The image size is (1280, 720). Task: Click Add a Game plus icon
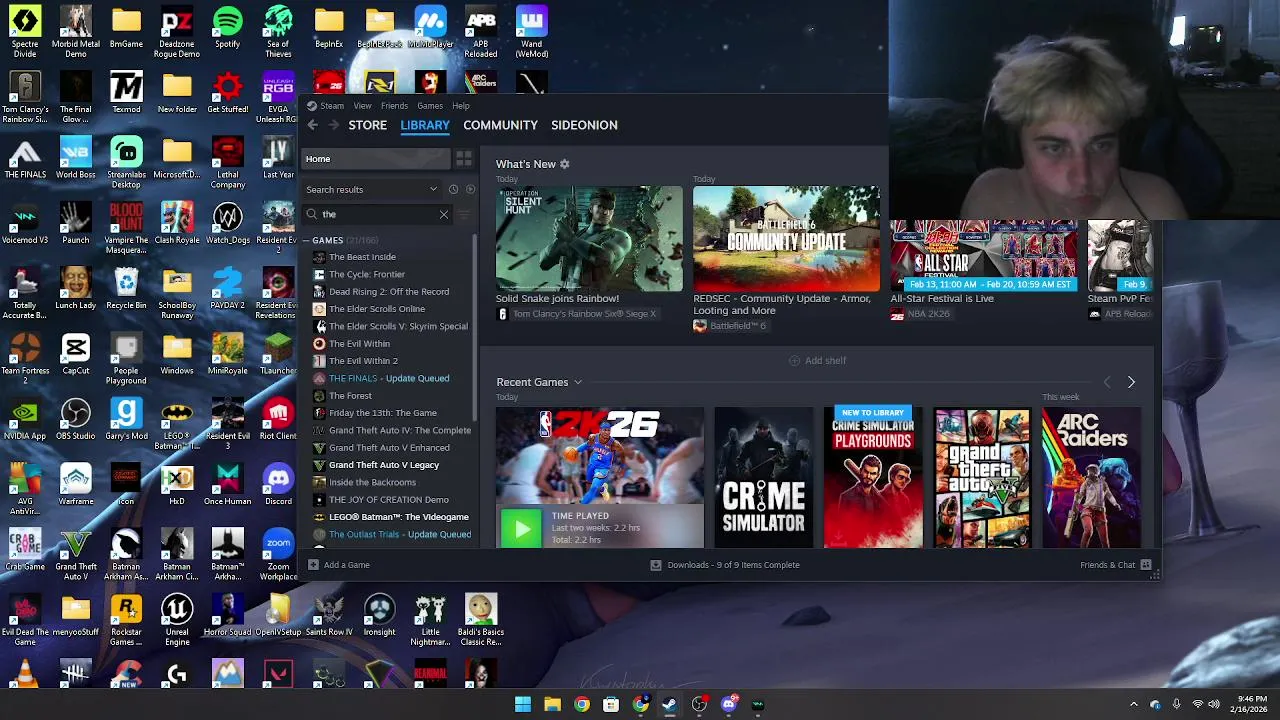(x=313, y=565)
